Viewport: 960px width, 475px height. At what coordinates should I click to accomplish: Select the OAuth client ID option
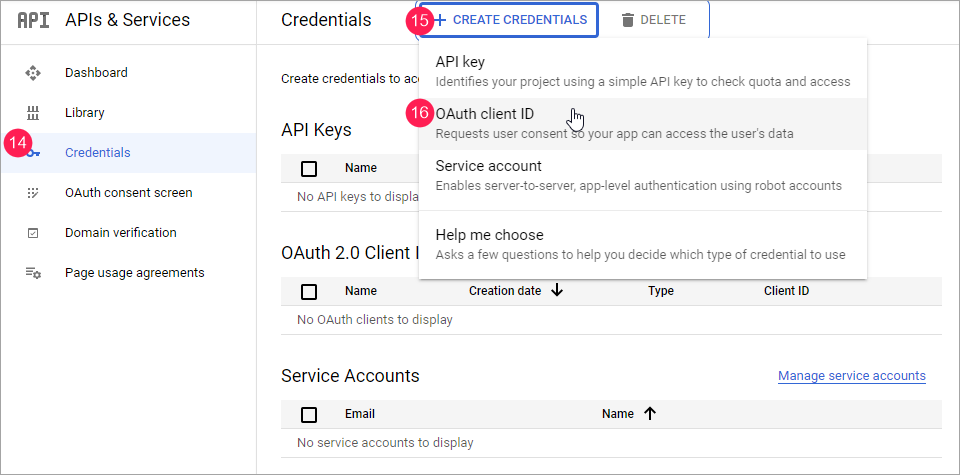point(485,114)
